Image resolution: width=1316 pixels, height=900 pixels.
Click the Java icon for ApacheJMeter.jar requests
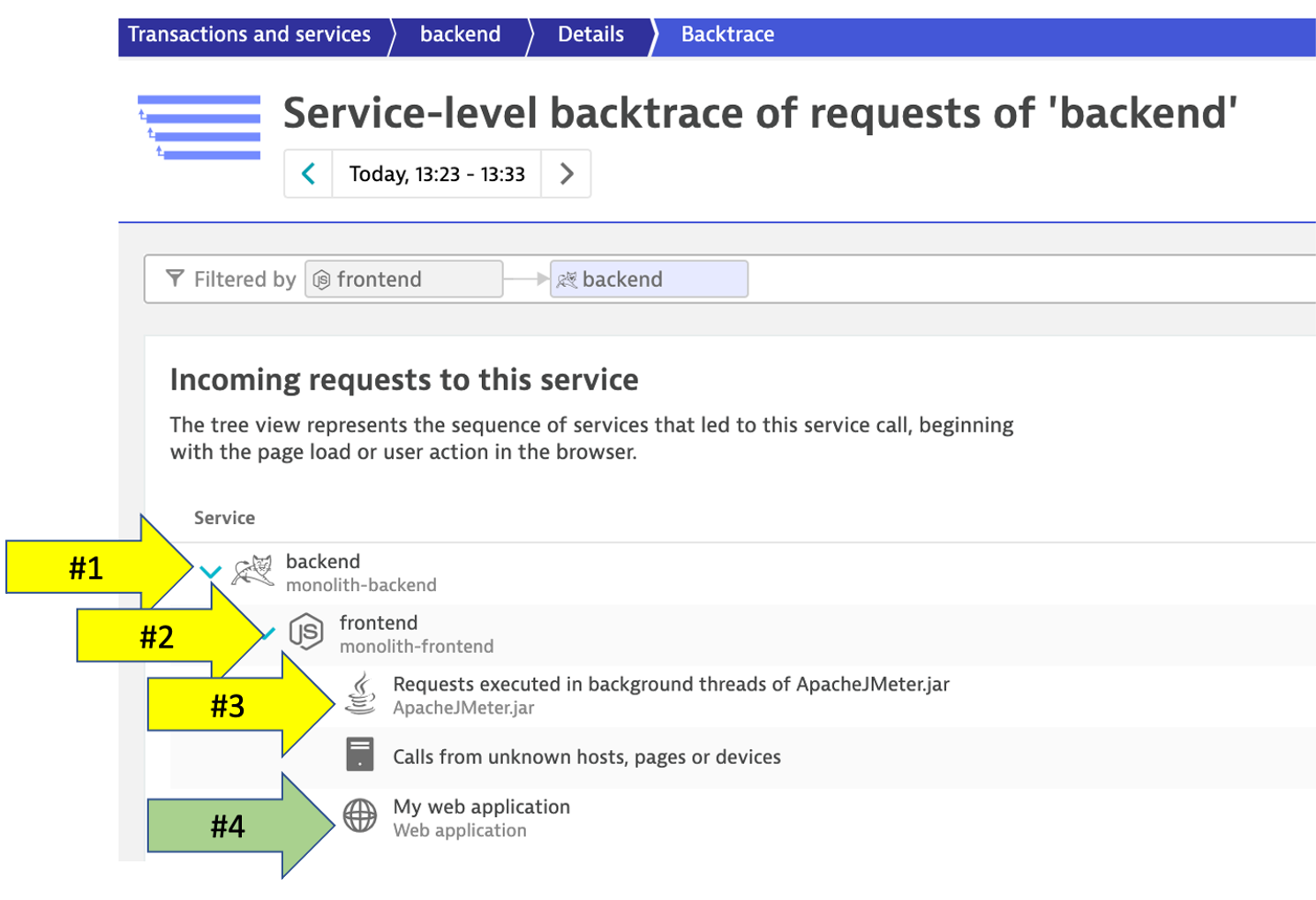click(360, 694)
